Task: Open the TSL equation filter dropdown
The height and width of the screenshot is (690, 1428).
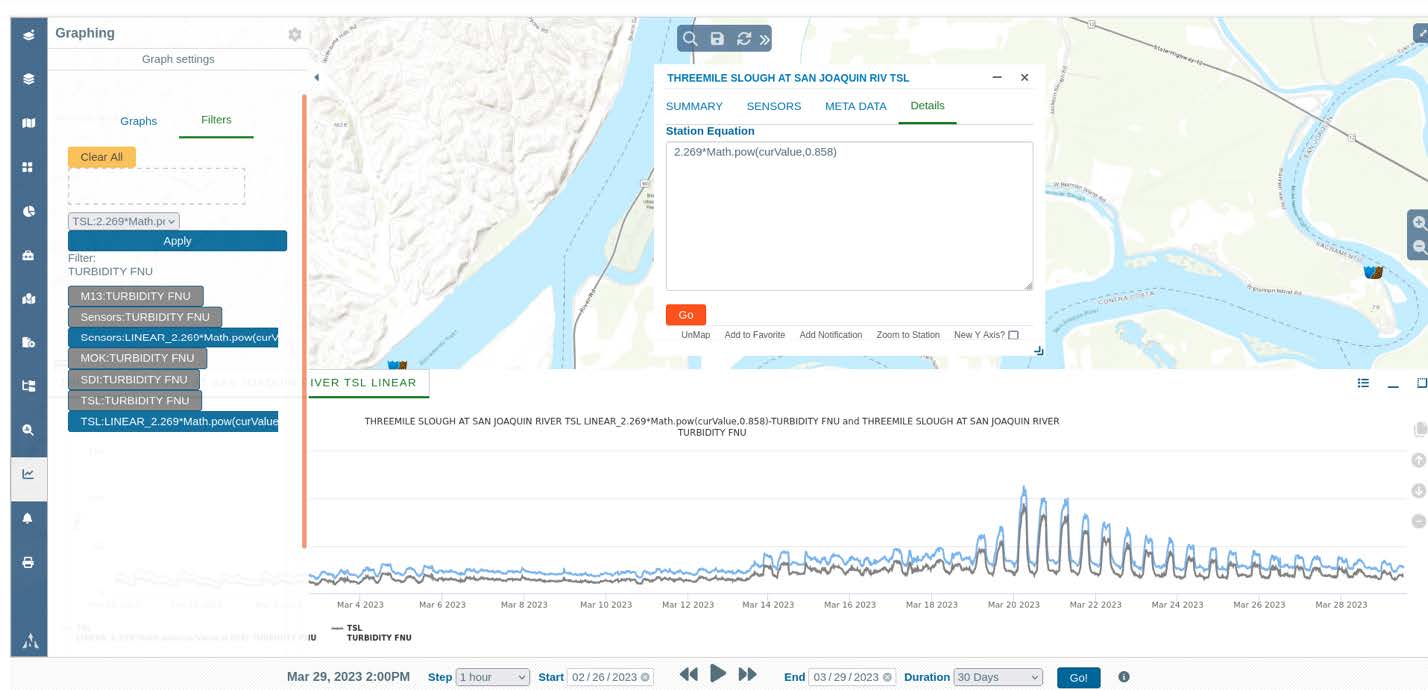Action: (124, 221)
